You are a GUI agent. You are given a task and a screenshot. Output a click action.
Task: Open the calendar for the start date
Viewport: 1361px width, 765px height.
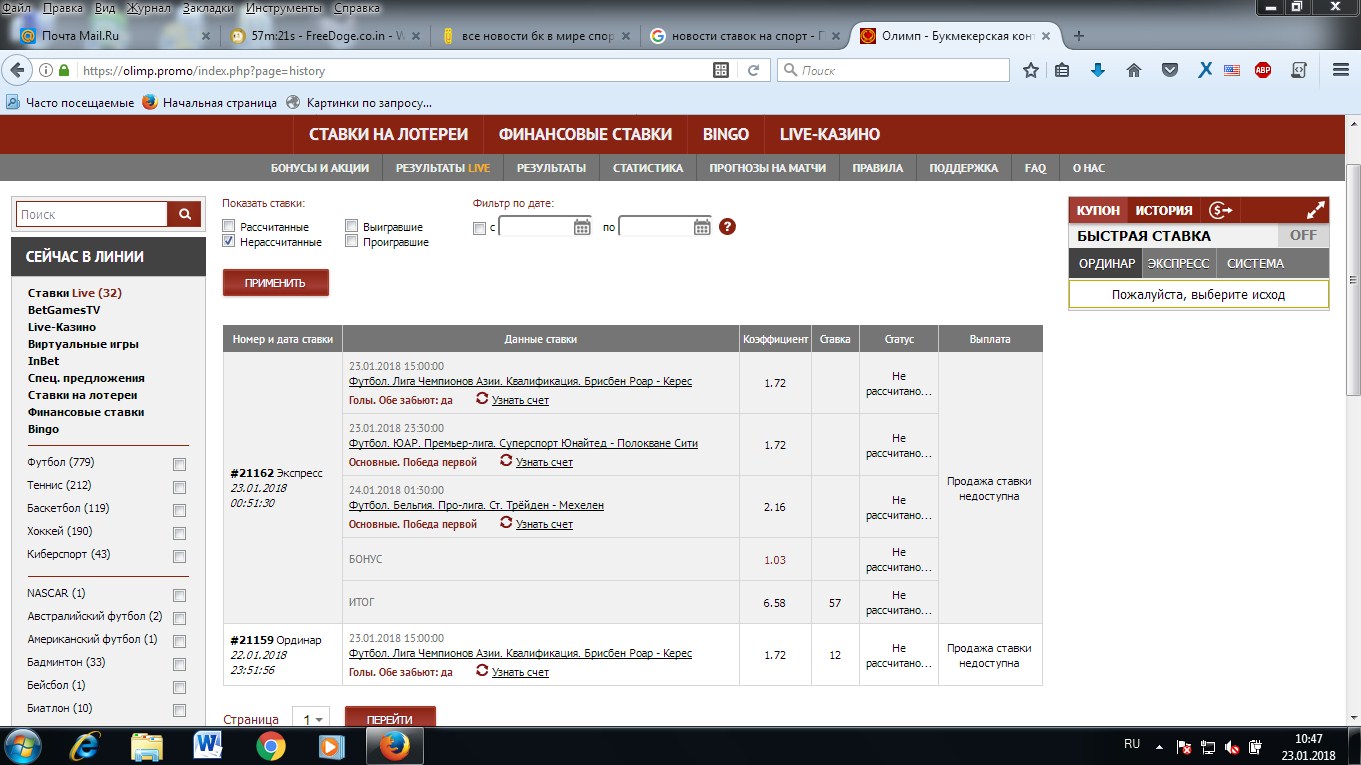pos(582,227)
